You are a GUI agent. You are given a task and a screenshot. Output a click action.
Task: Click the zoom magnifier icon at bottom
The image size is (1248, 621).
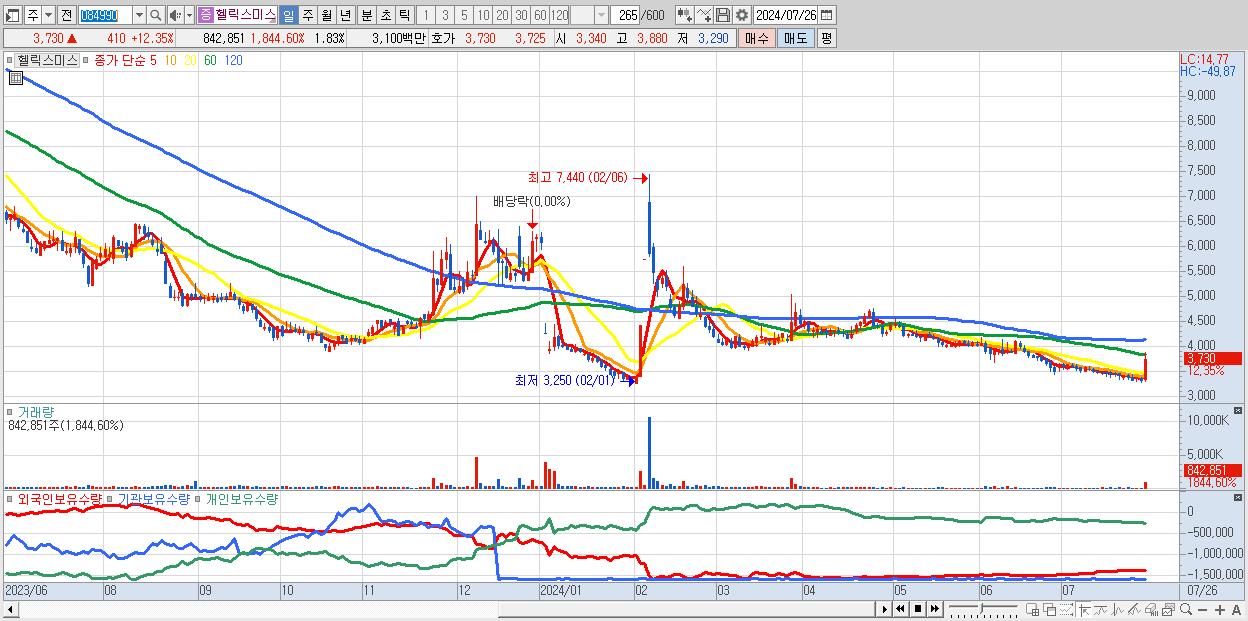coord(1186,609)
